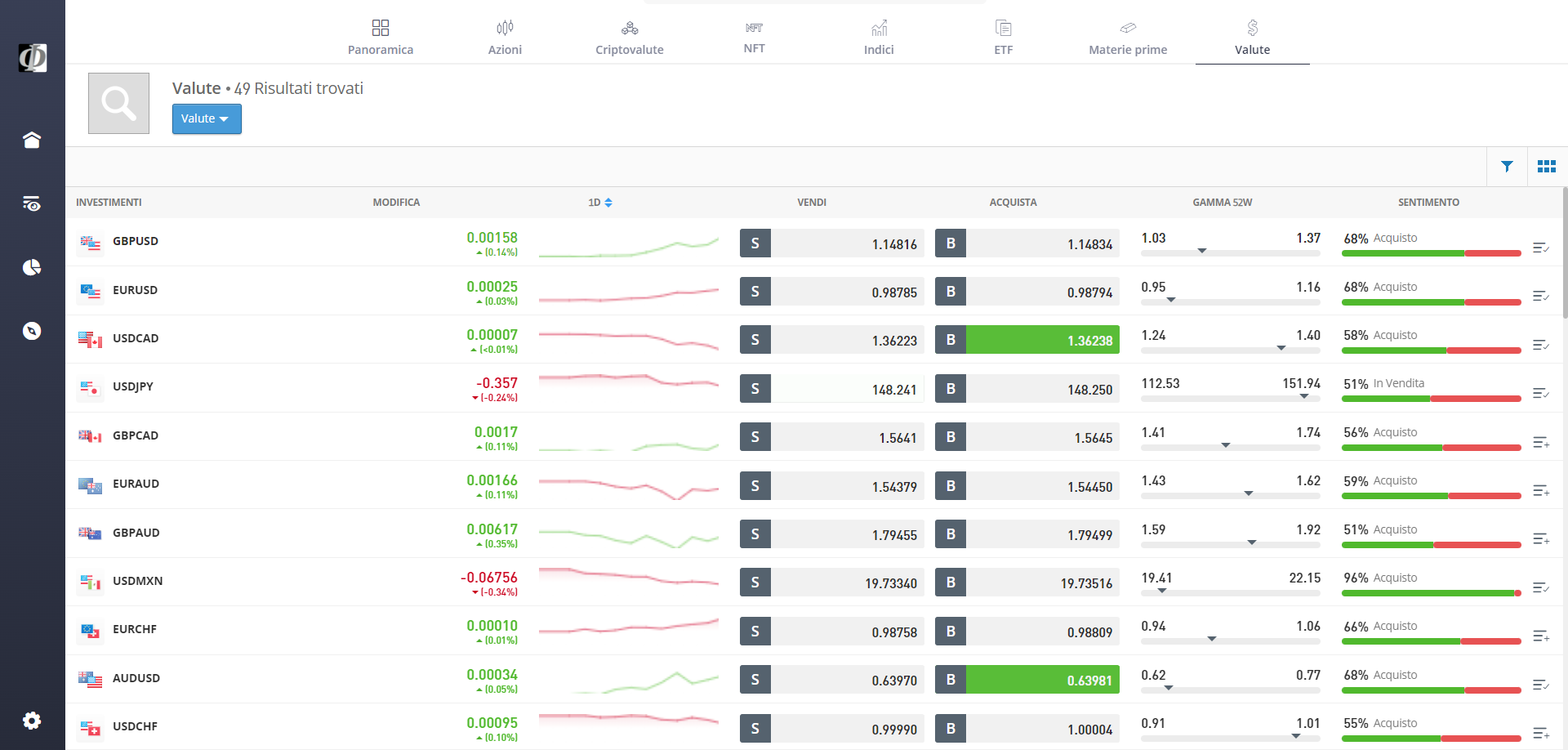Sell GBPUSD at 1.14816
1568x750 pixels.
pos(832,243)
